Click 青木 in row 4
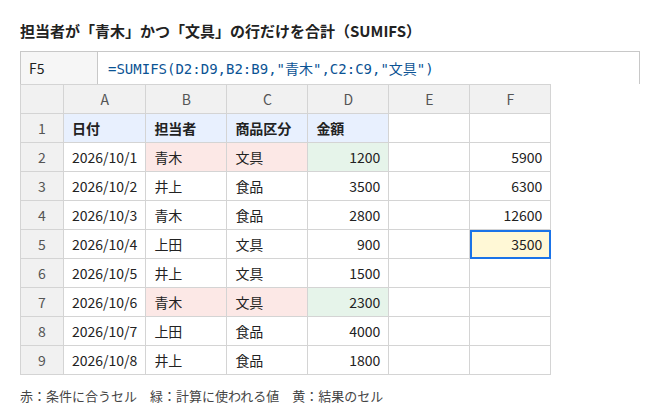Viewport: 660px width, 419px height. tap(186, 216)
